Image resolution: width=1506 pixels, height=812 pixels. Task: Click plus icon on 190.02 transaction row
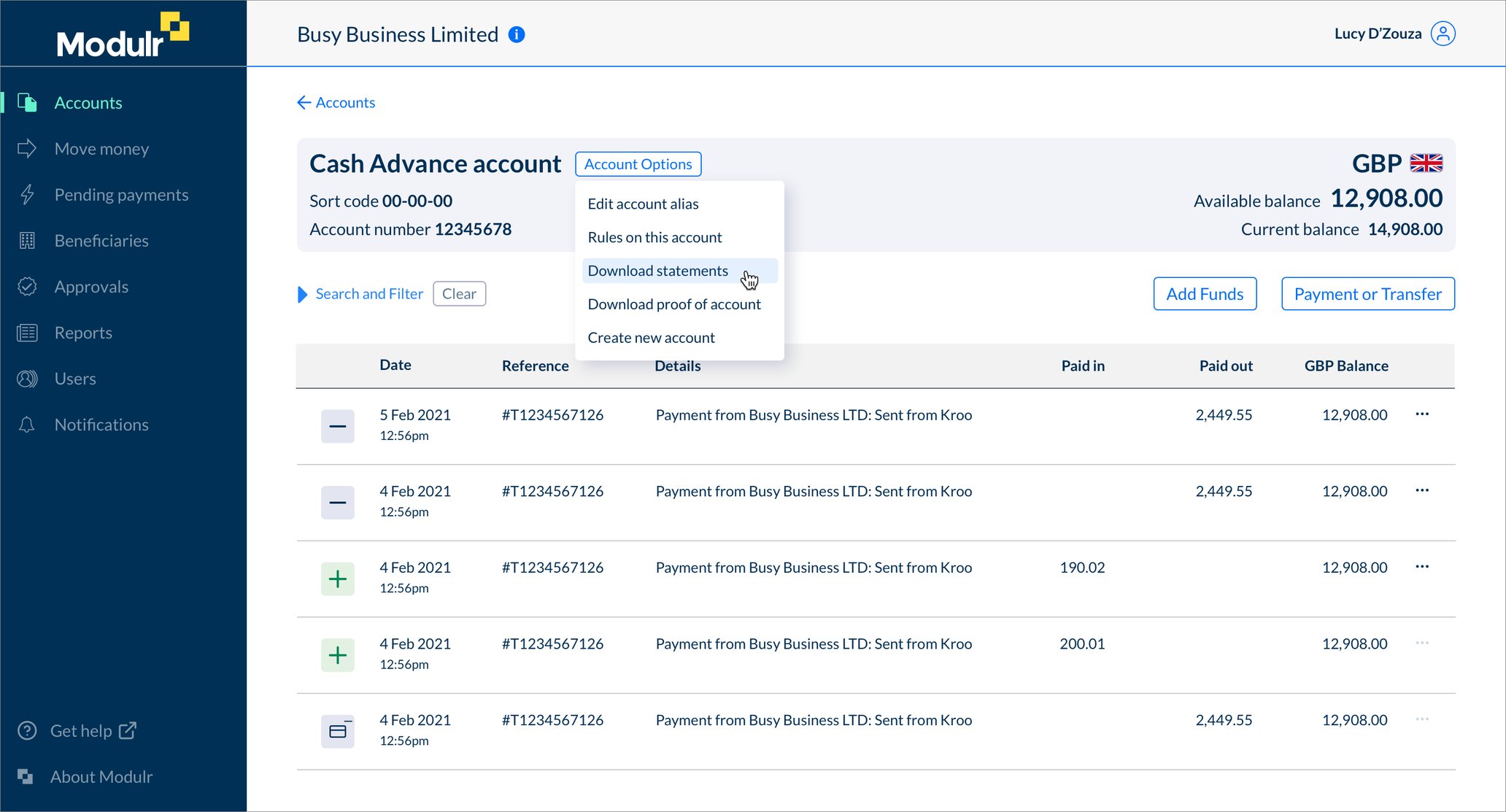338,579
